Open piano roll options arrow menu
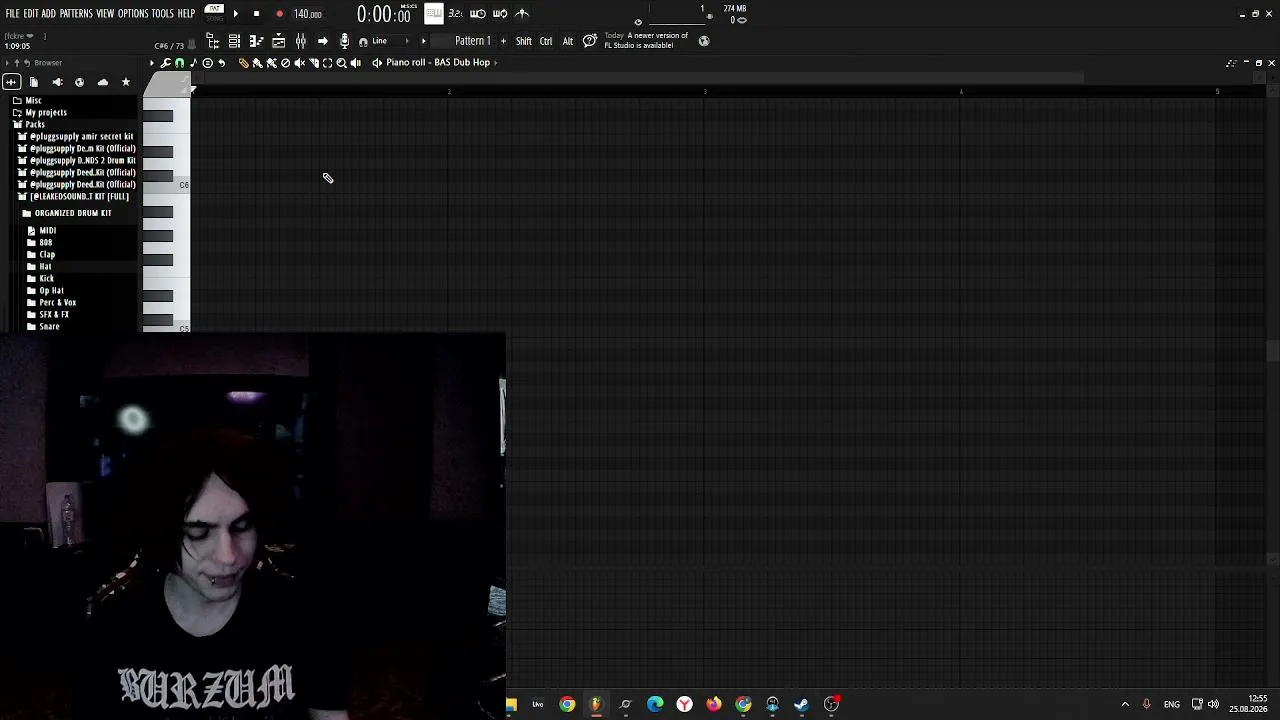Viewport: 1280px width, 720px height. click(x=152, y=63)
